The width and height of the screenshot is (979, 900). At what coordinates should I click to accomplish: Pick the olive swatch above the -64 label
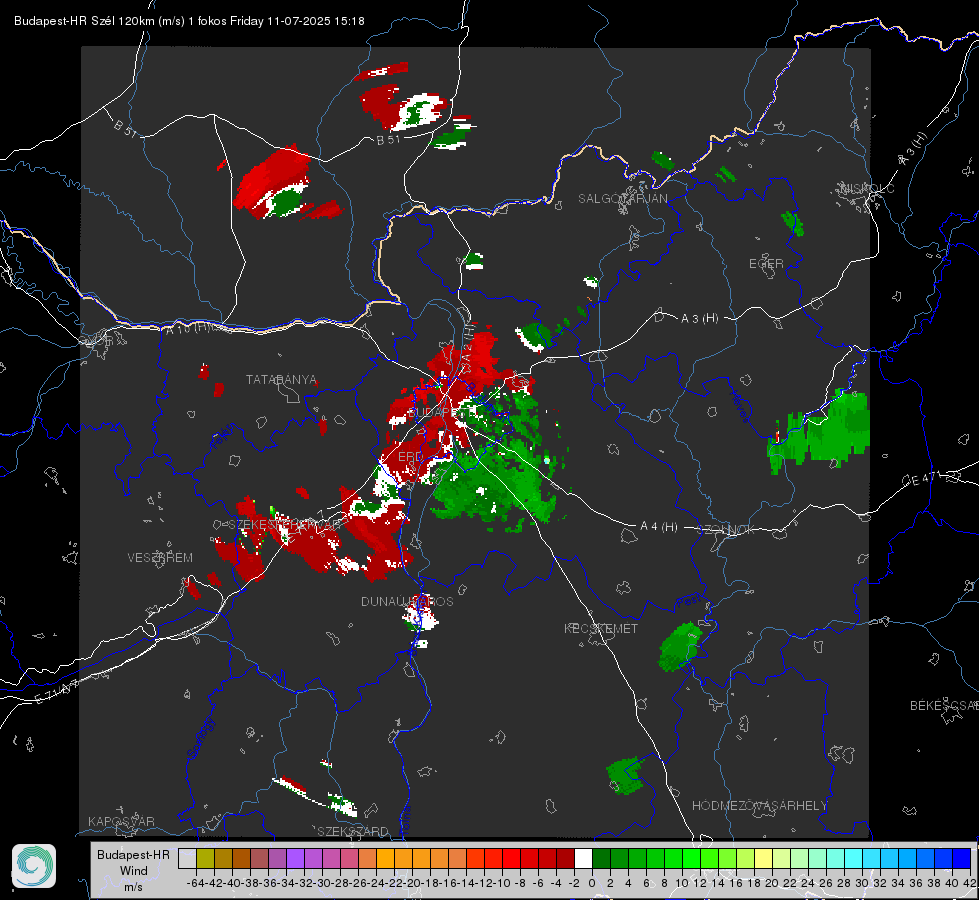[x=205, y=858]
